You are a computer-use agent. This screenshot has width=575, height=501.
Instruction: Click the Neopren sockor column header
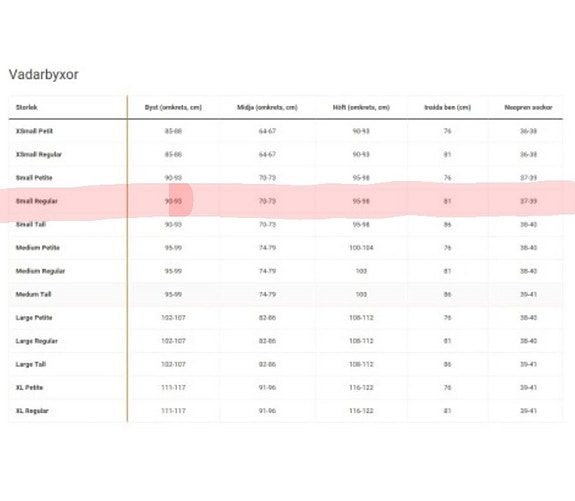(528, 107)
